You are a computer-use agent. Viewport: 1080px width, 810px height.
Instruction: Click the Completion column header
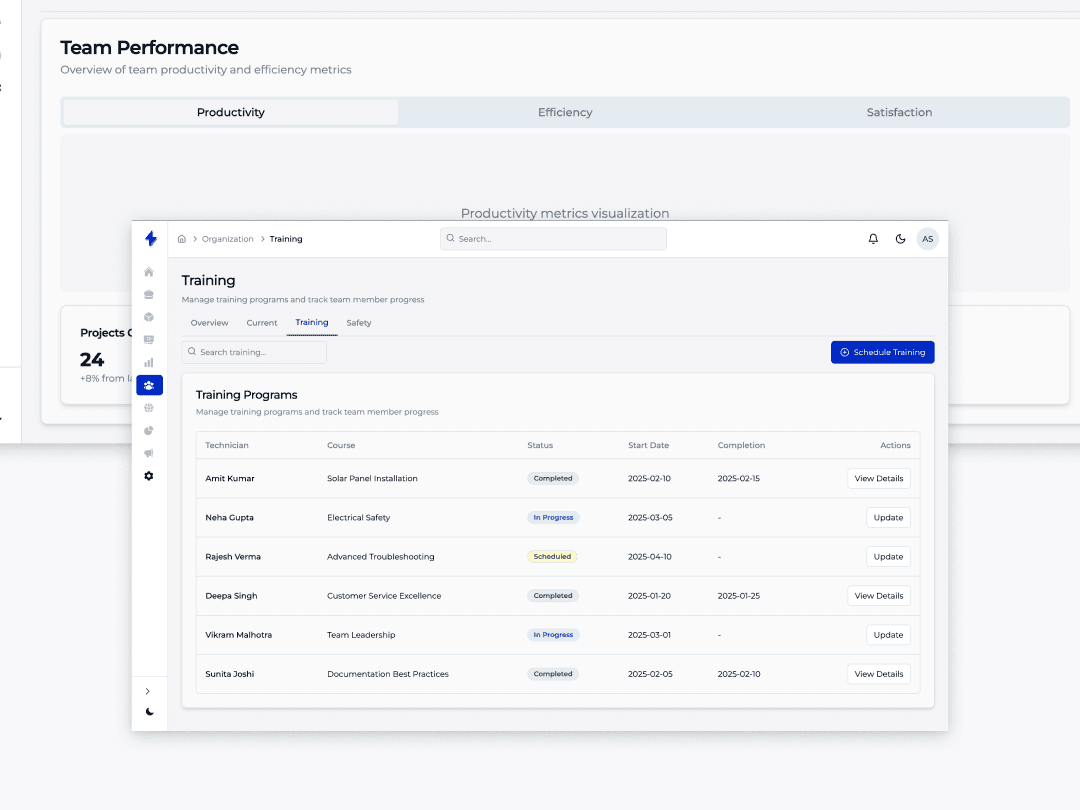click(x=741, y=446)
